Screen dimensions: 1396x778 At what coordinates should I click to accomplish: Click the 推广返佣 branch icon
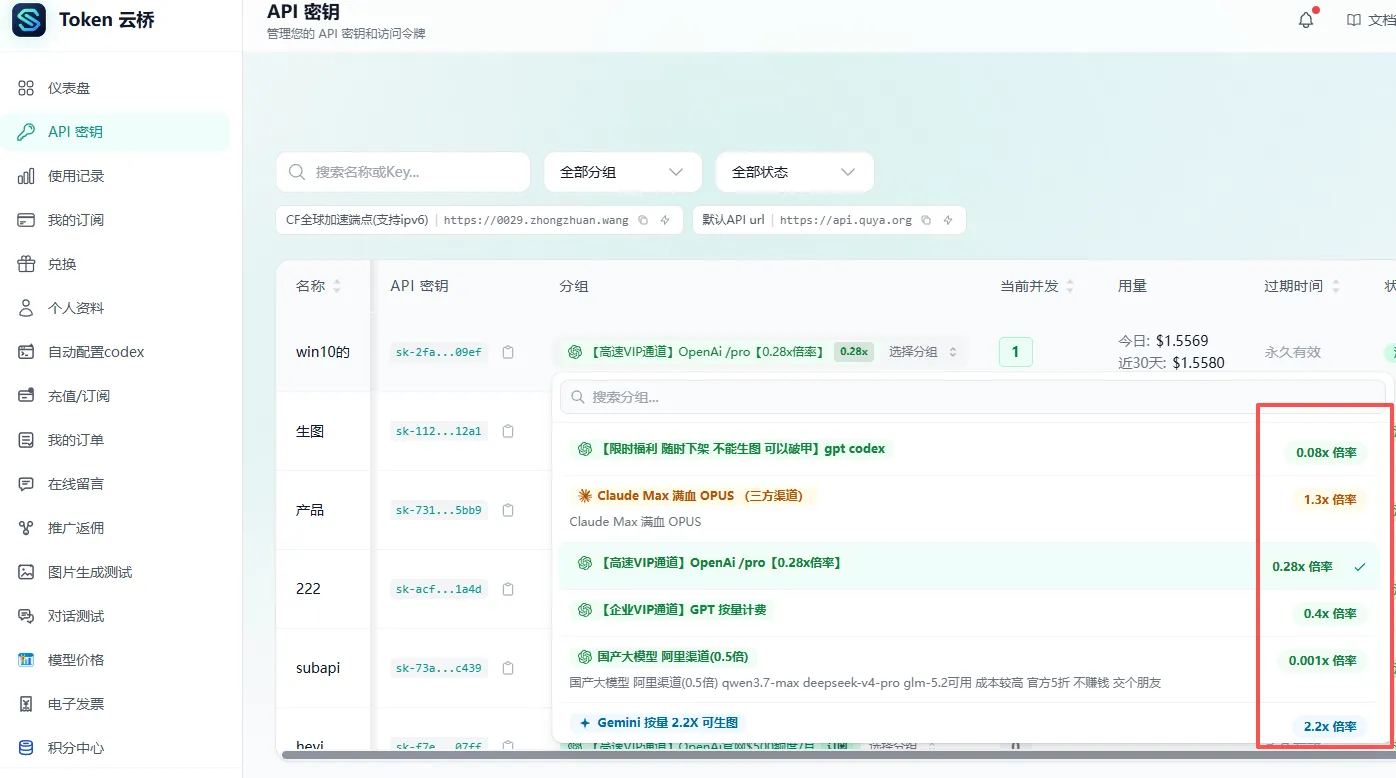[x=27, y=528]
